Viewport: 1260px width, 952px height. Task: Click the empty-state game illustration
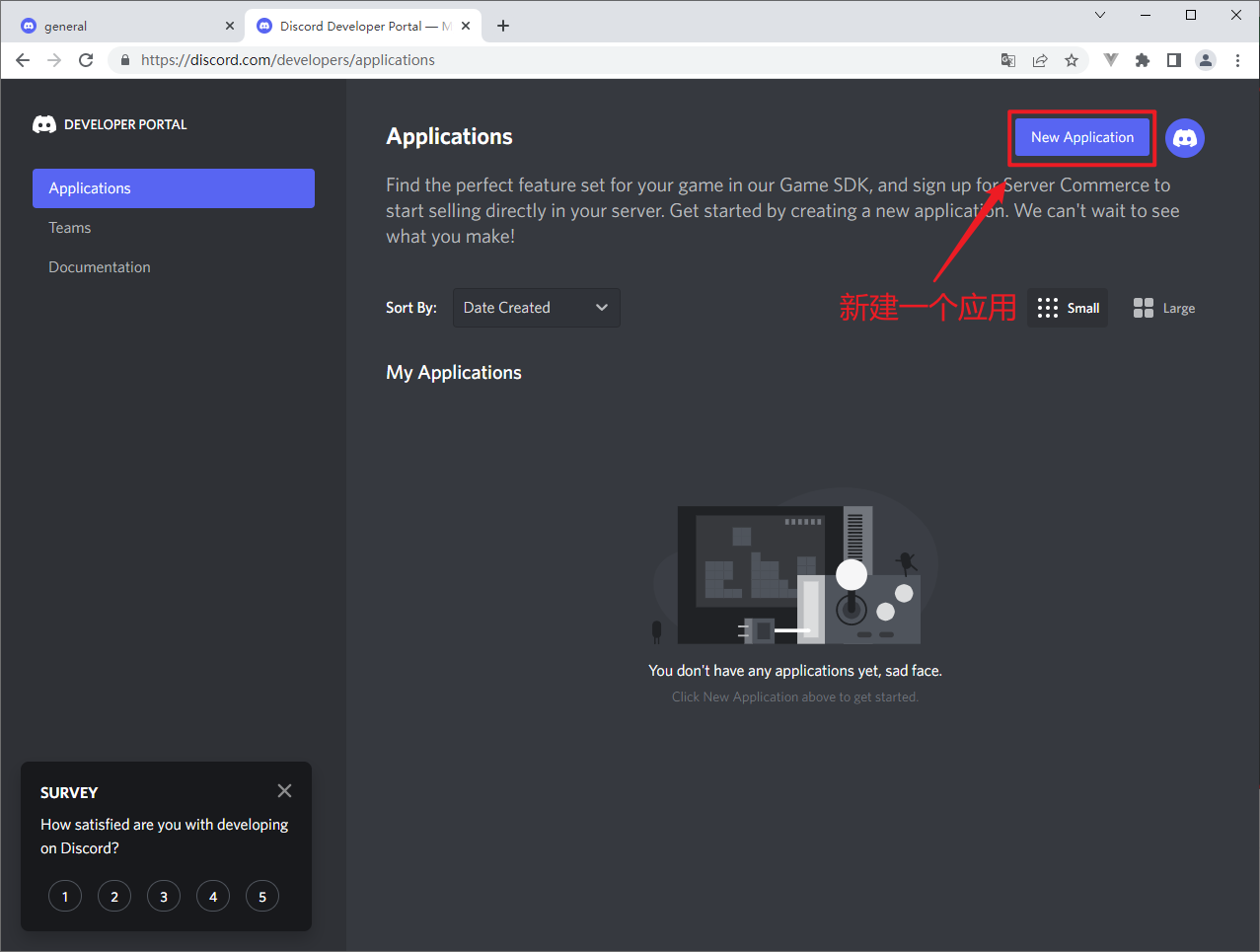[x=795, y=566]
